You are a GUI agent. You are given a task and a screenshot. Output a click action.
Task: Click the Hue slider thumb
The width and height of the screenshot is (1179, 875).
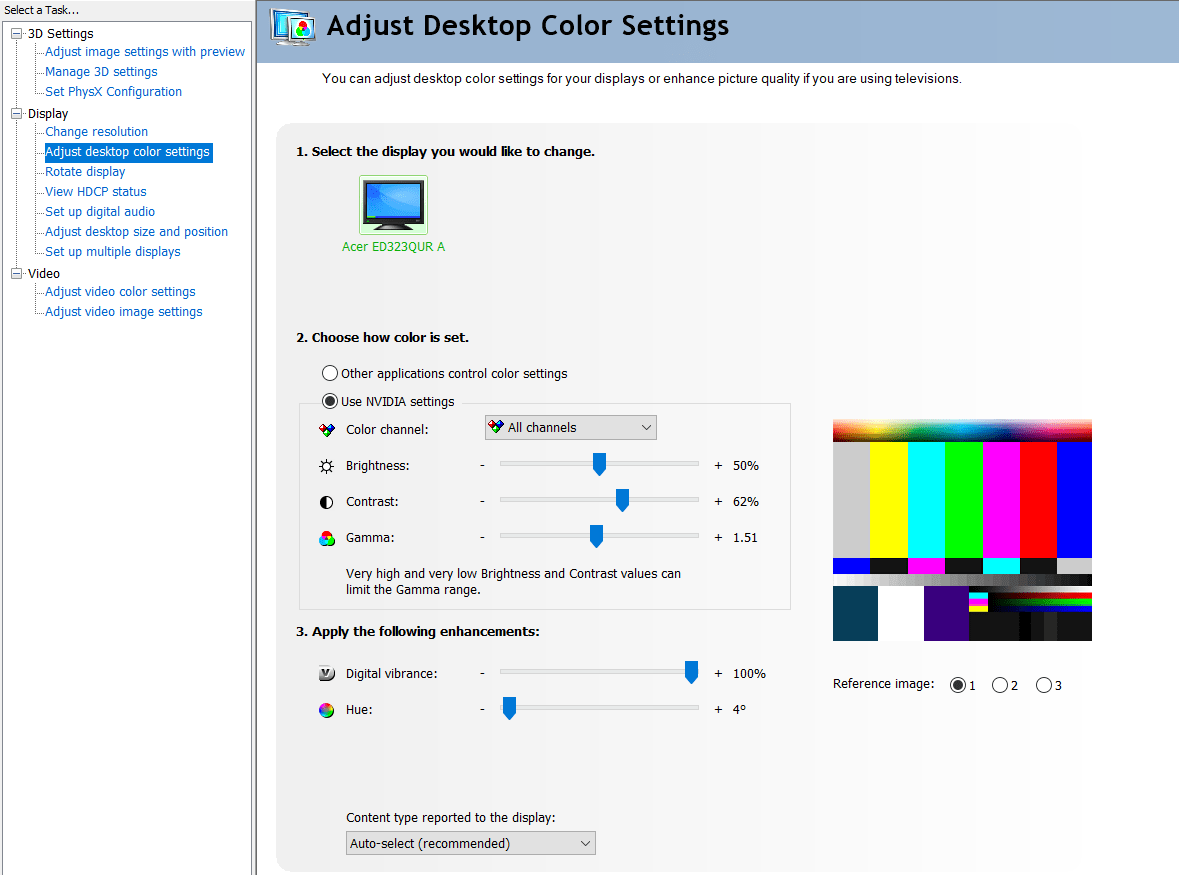pos(509,708)
